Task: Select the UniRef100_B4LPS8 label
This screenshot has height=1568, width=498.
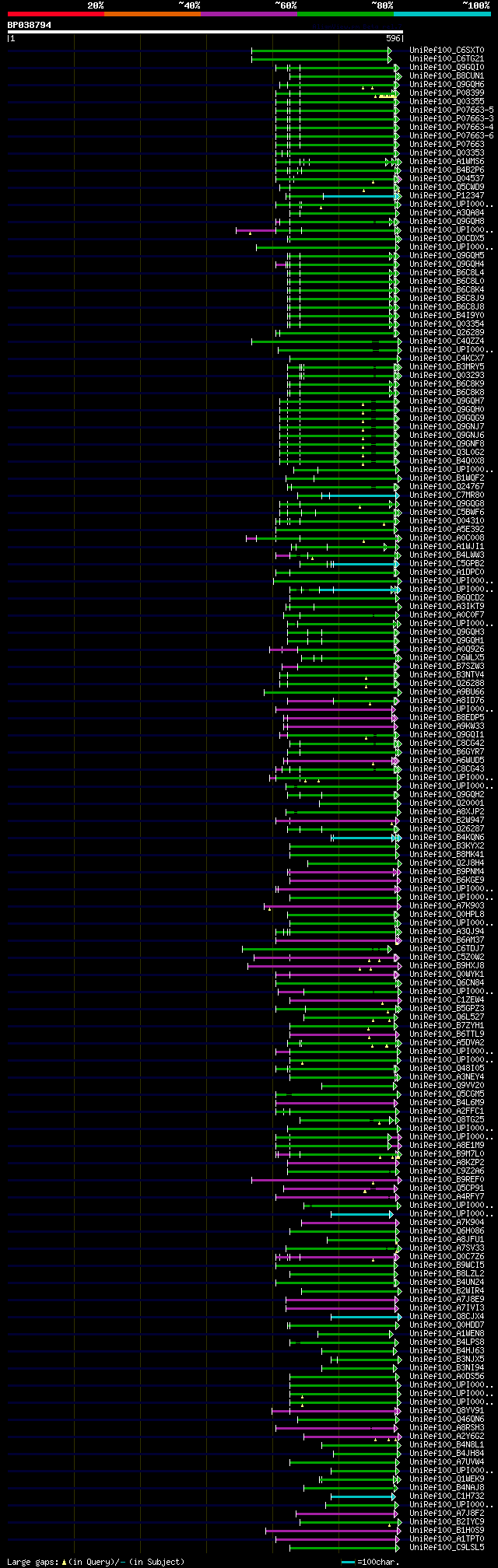Action: point(447,1342)
